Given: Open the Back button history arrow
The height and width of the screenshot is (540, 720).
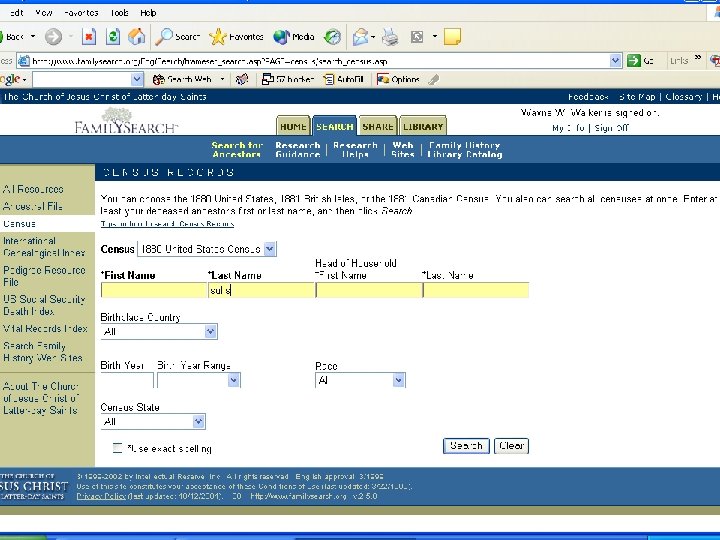Looking at the screenshot, I should pyautogui.click(x=33, y=36).
